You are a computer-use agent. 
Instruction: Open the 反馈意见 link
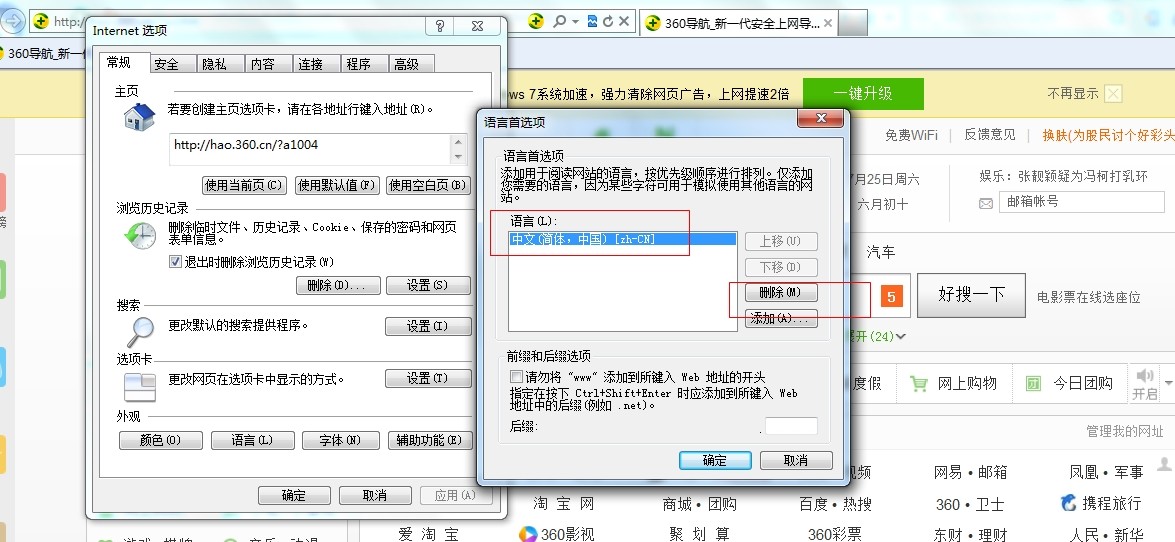(990, 135)
